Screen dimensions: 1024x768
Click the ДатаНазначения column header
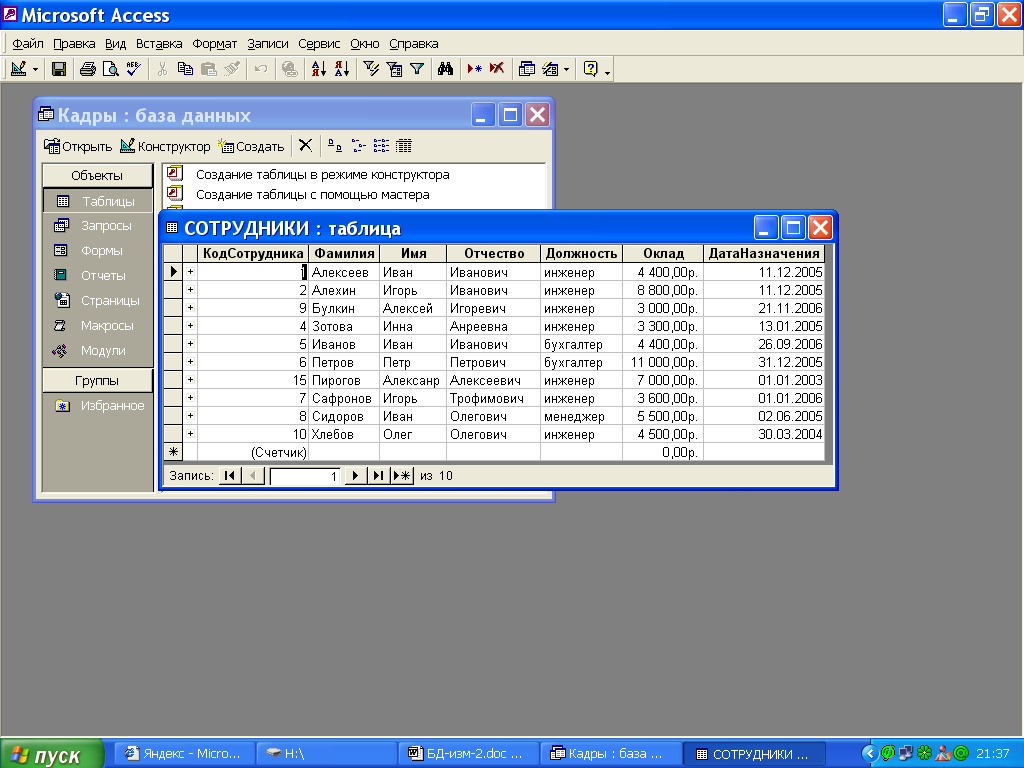763,253
